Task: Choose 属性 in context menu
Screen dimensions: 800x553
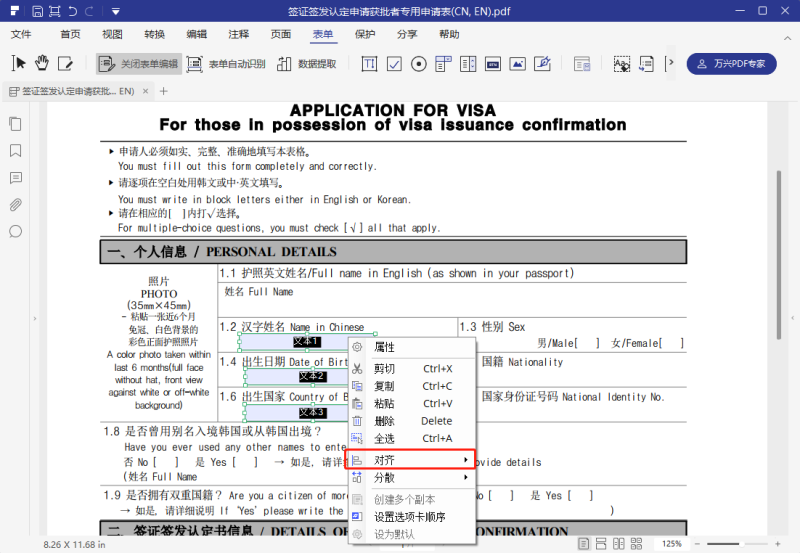Action: (x=412, y=347)
